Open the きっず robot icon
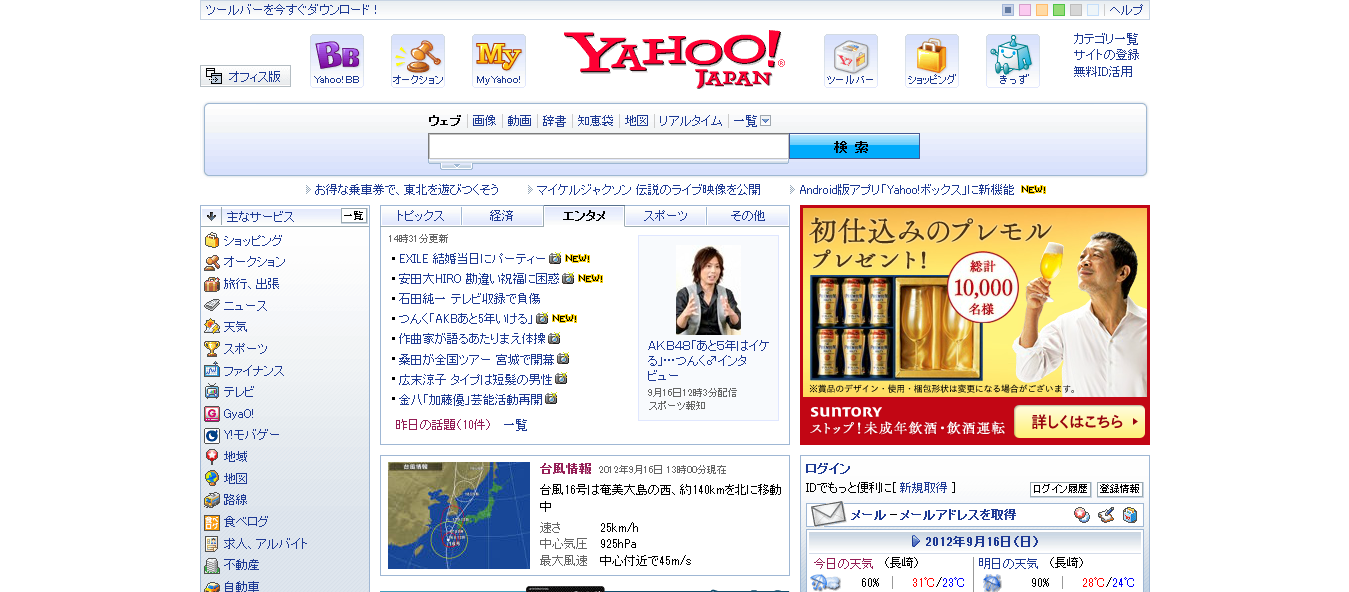 1013,60
